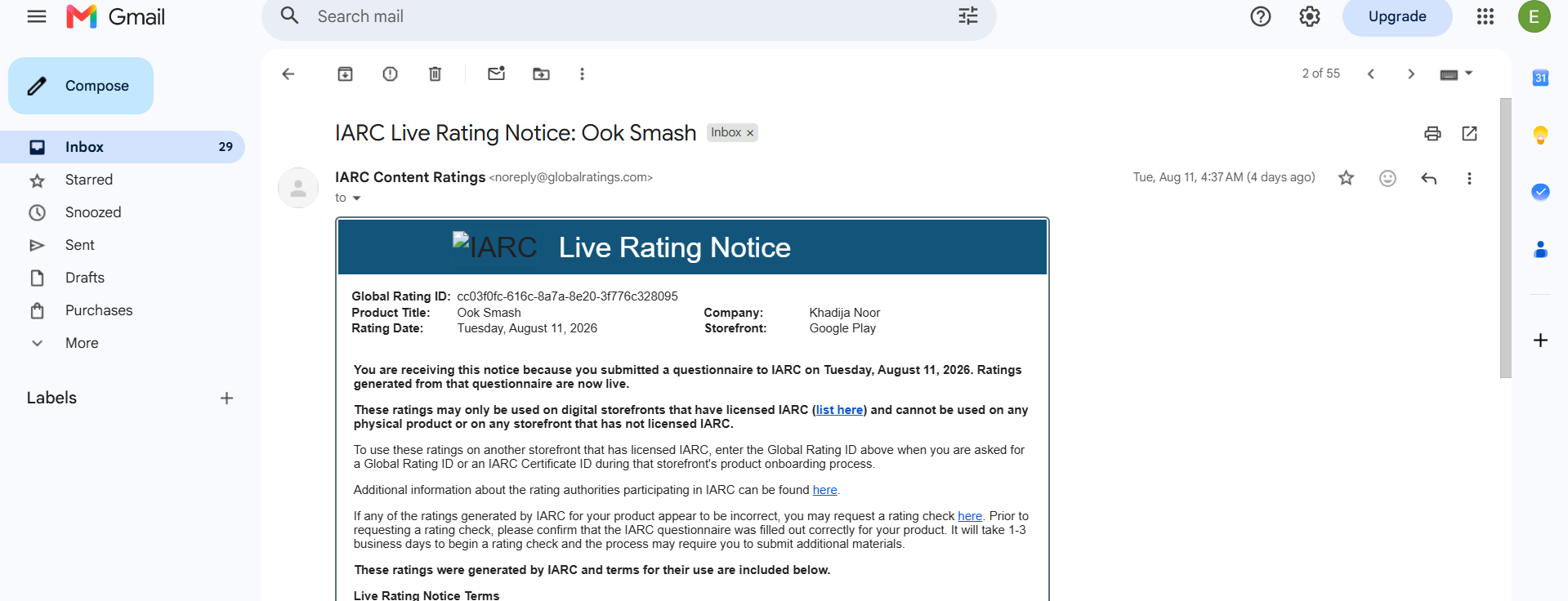The width and height of the screenshot is (1568, 601).
Task: Add an emoji reaction
Action: pos(1387,178)
